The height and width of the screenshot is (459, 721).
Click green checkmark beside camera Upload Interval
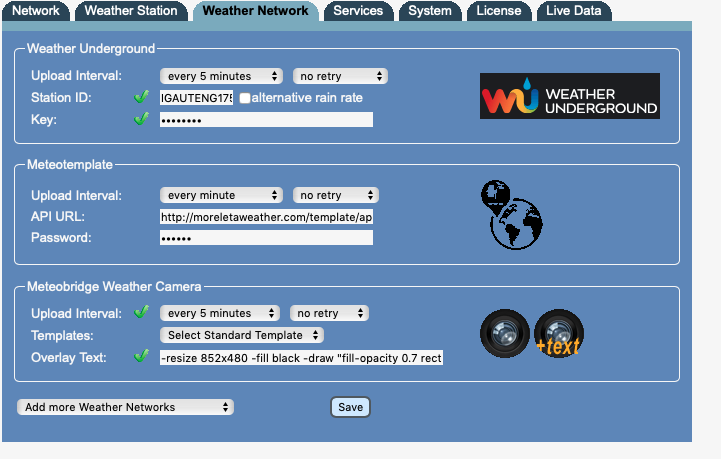141,313
